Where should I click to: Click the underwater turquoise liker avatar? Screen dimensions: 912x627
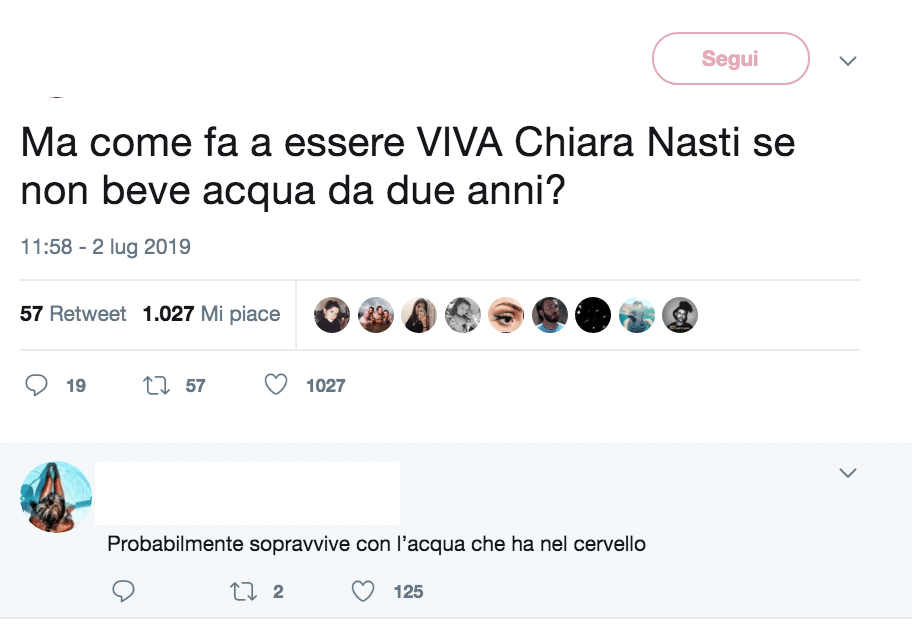click(636, 315)
